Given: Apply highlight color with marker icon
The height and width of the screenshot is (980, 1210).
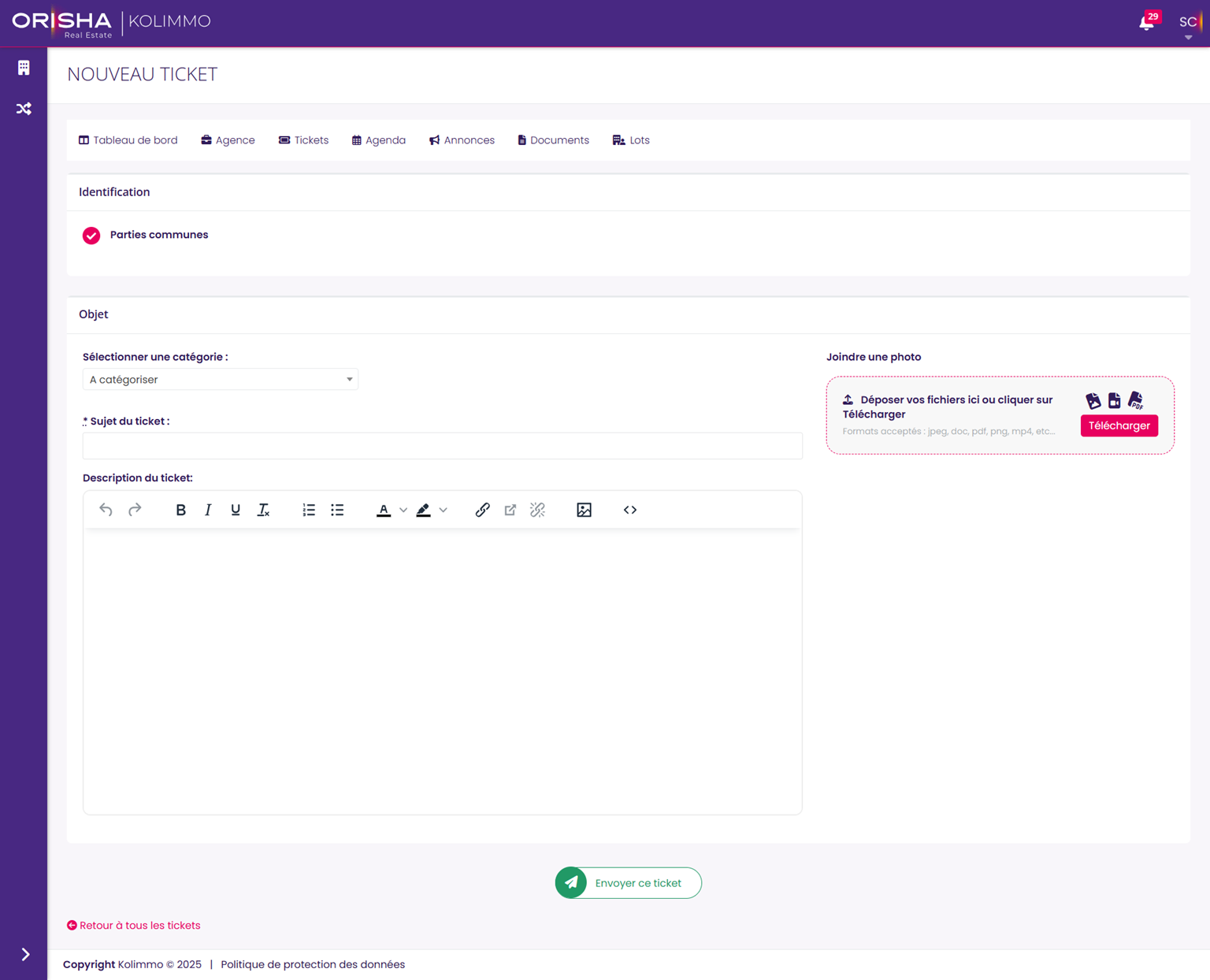Looking at the screenshot, I should click(x=423, y=510).
